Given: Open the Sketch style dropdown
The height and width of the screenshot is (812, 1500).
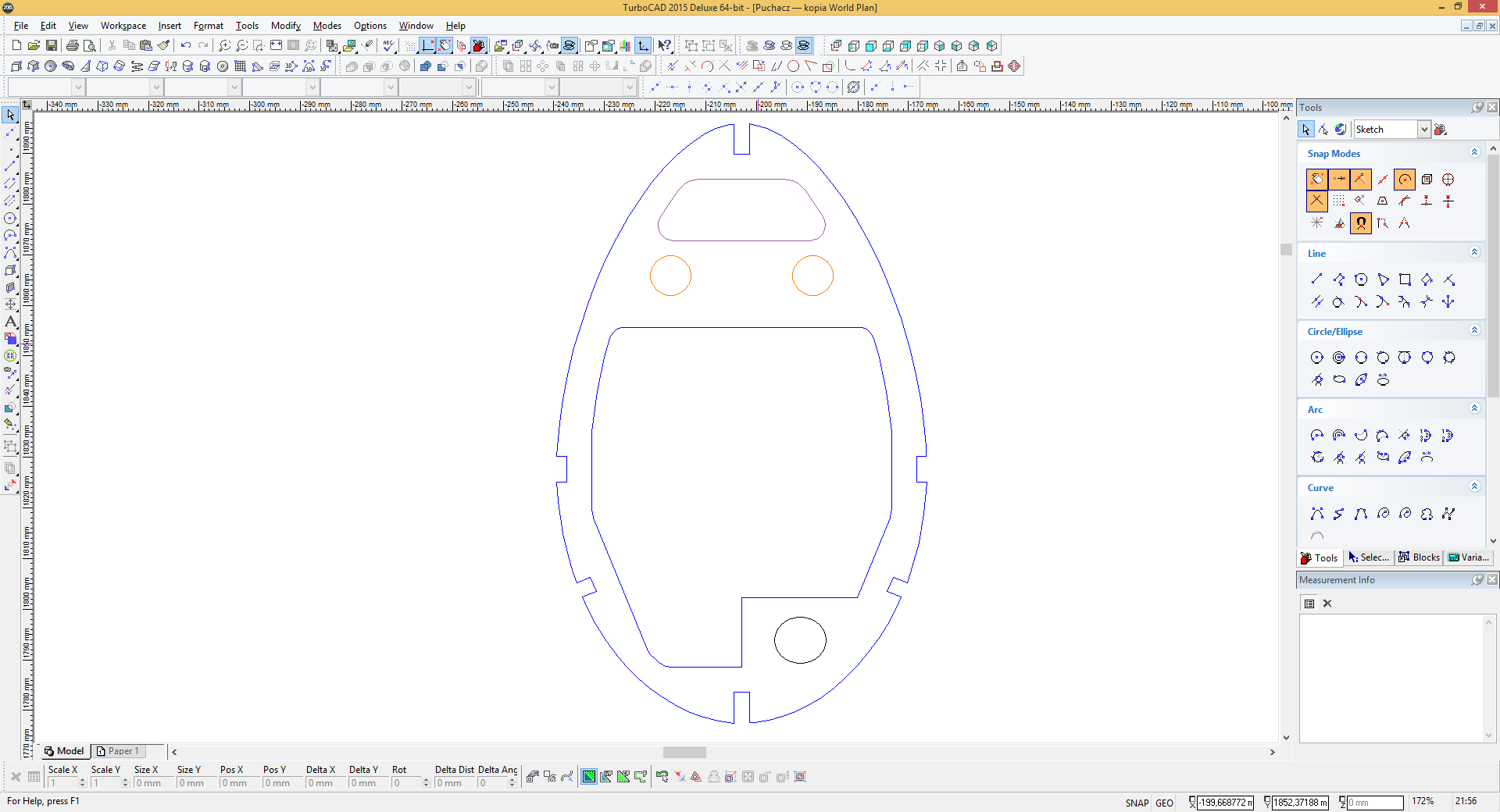Looking at the screenshot, I should (1423, 130).
